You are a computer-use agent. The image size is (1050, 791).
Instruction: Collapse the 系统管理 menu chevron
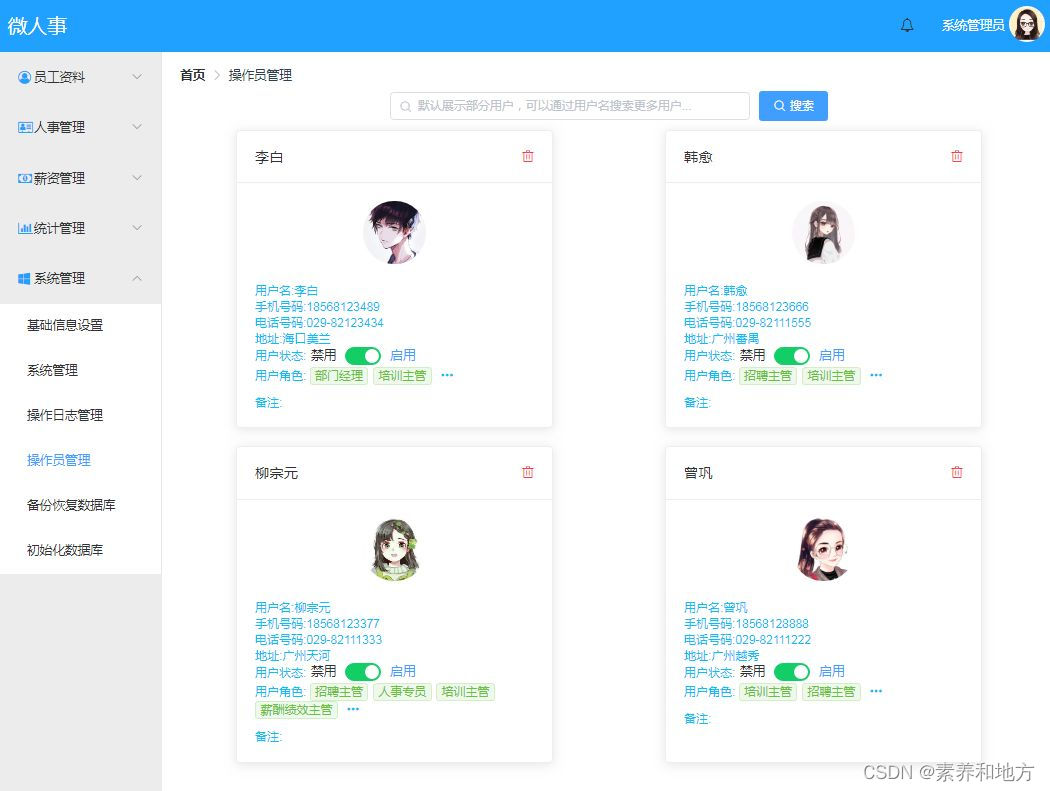coord(137,279)
